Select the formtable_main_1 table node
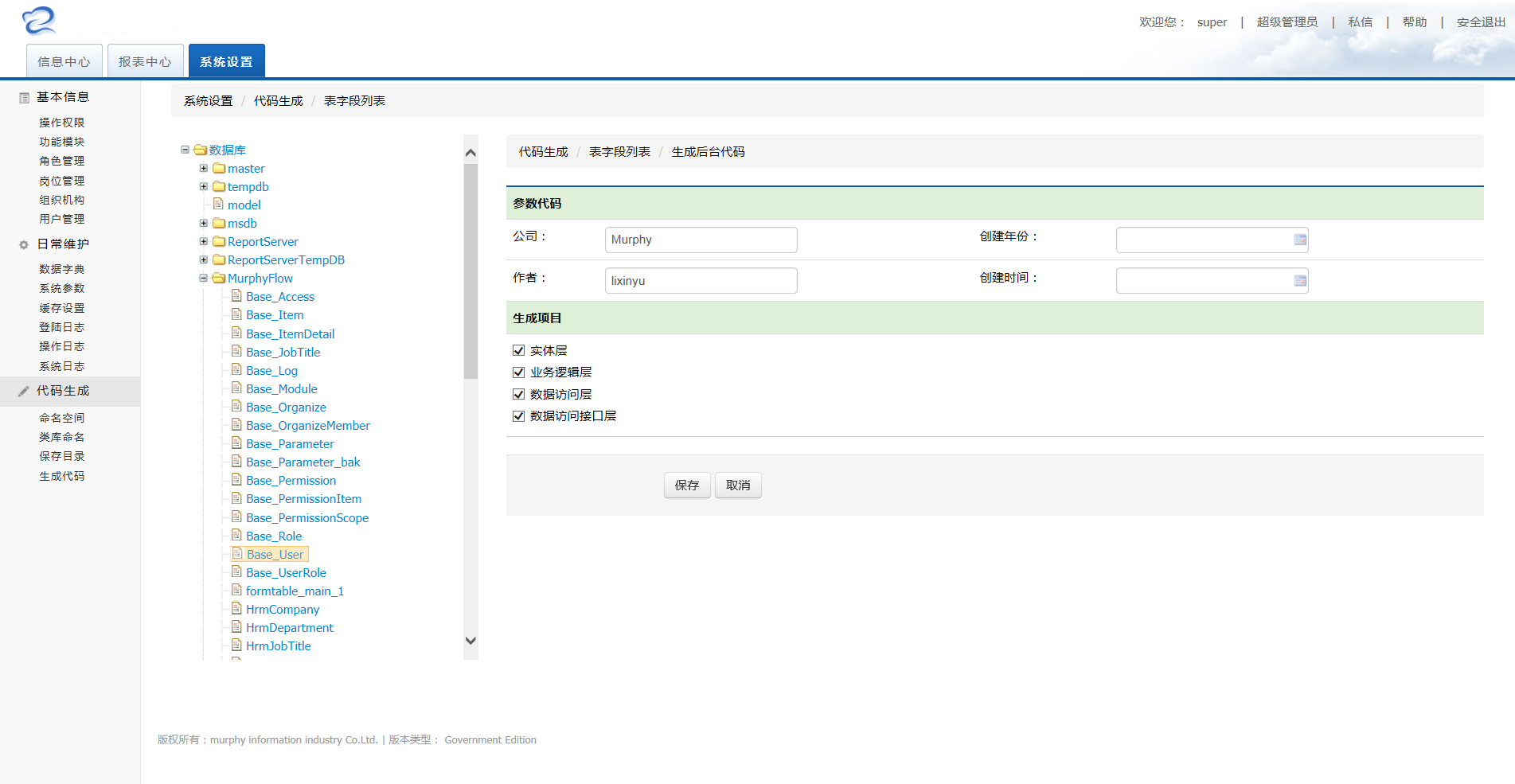Image resolution: width=1515 pixels, height=784 pixels. tap(295, 591)
